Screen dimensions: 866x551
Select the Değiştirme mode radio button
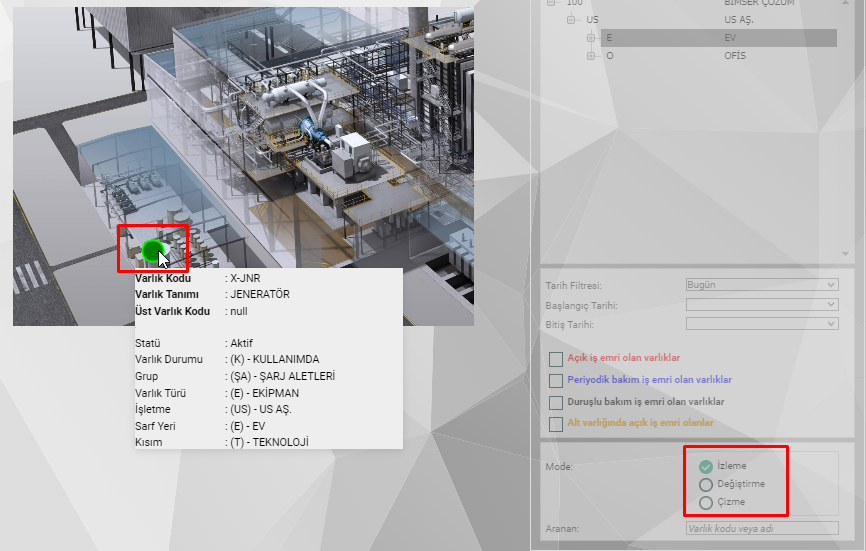tap(706, 485)
